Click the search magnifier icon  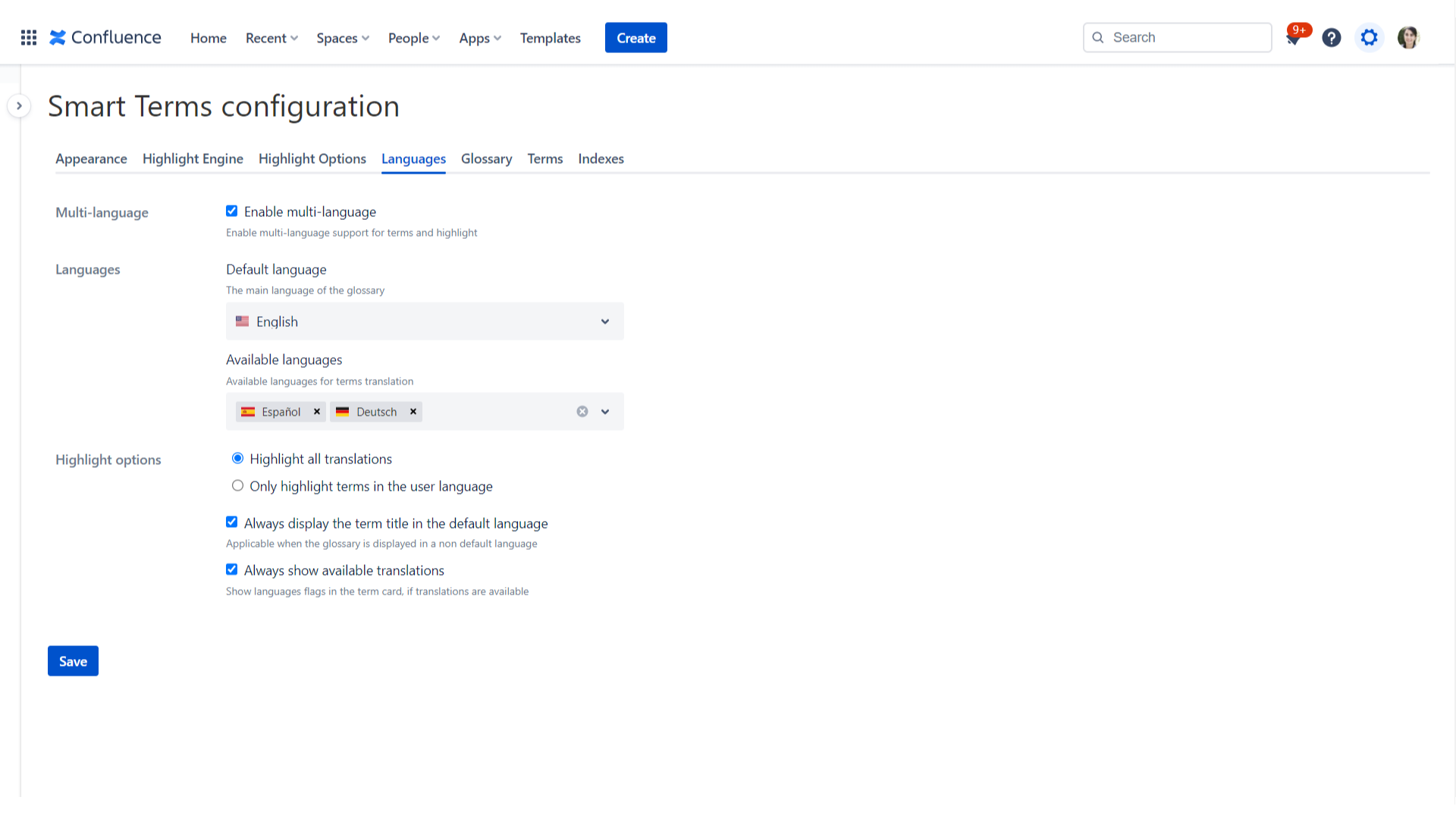(1097, 37)
